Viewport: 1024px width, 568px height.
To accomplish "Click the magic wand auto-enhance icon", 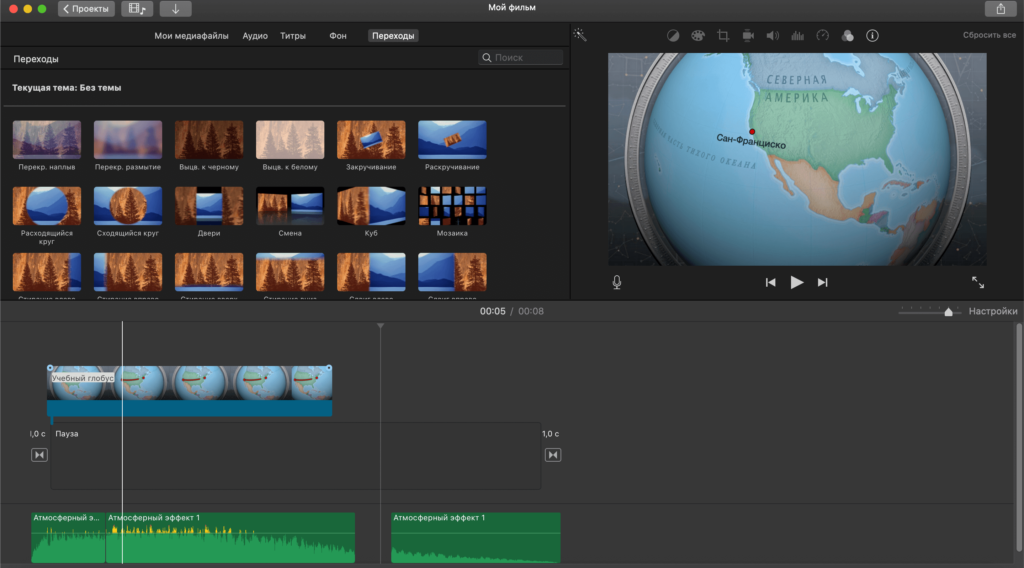I will click(579, 35).
